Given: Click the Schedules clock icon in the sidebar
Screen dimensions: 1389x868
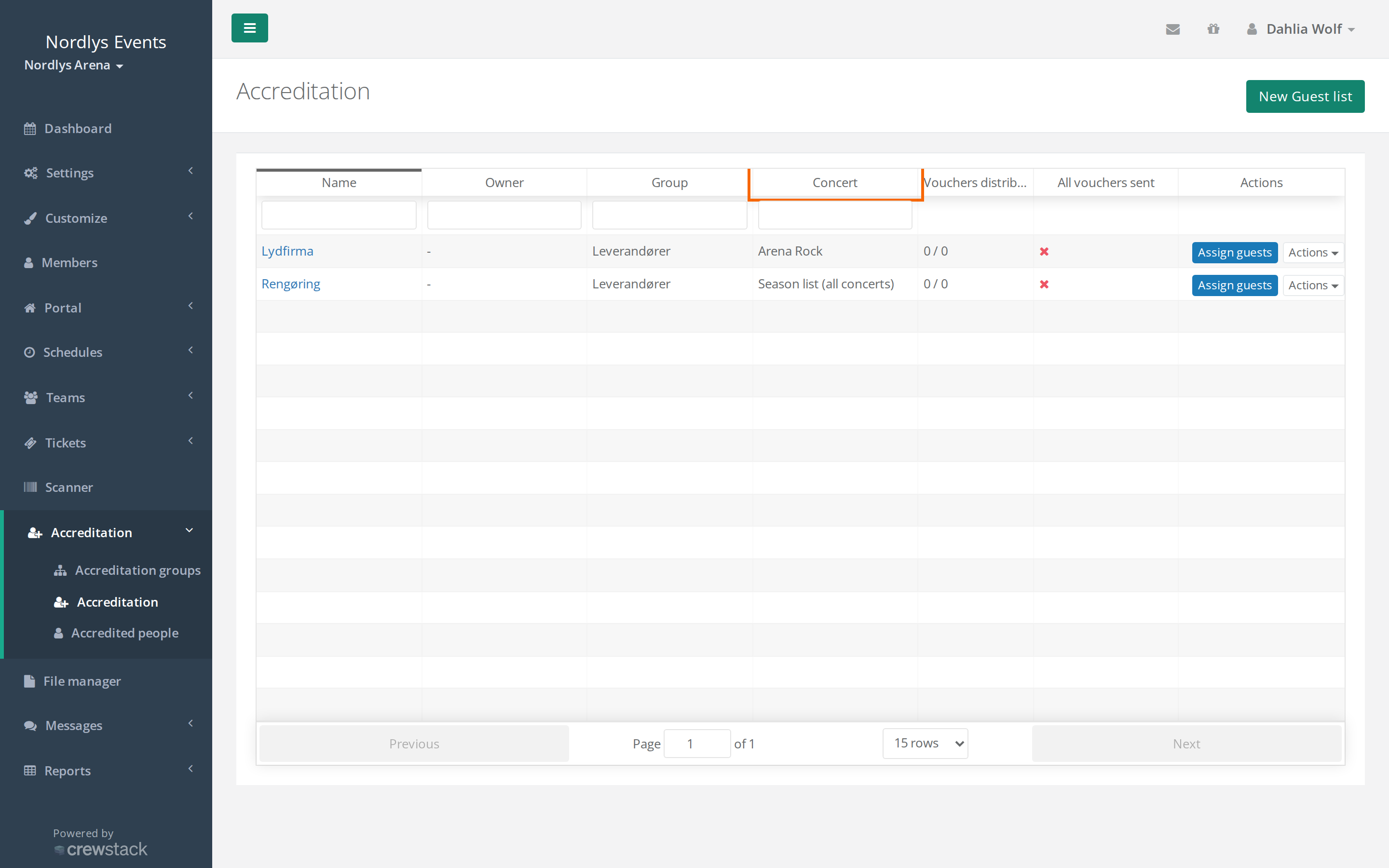Looking at the screenshot, I should point(29,352).
